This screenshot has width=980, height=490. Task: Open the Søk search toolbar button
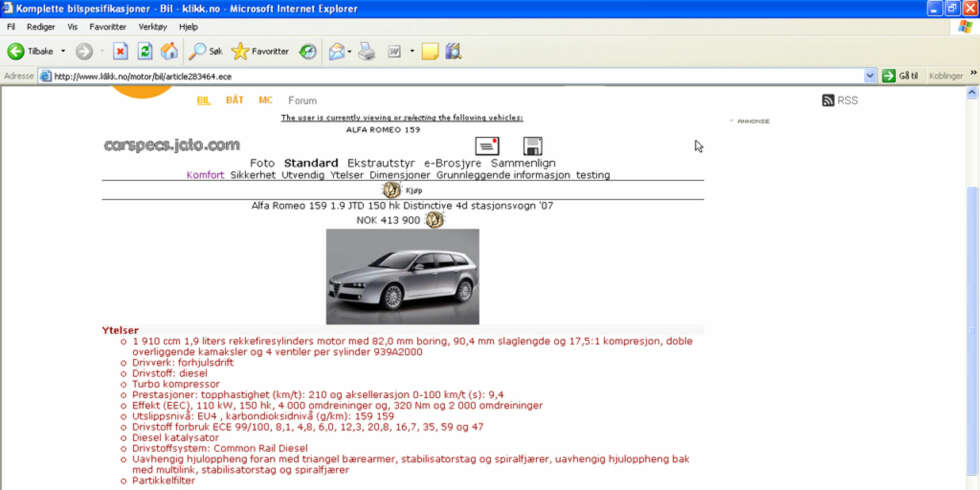pyautogui.click(x=206, y=51)
